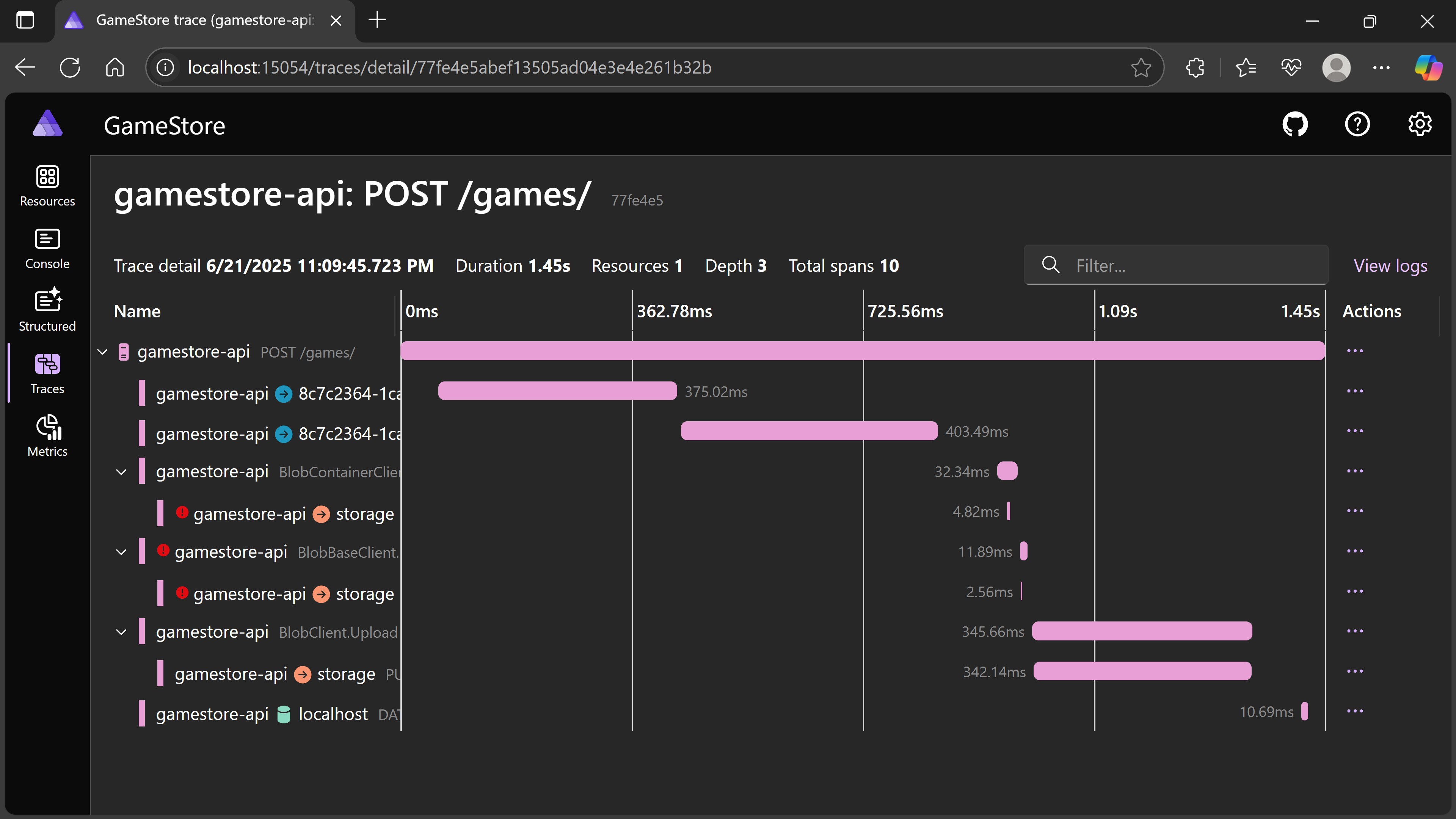Open actions menu for 32.34ms span
1456x819 pixels.
point(1355,471)
